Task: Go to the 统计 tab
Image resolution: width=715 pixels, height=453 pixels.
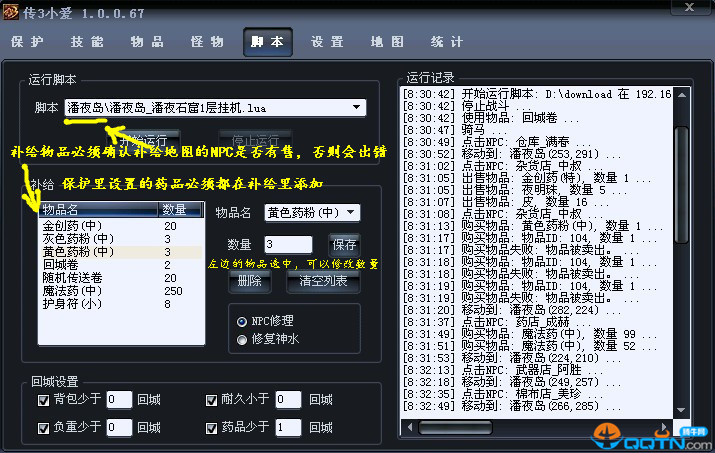Action: [446, 42]
